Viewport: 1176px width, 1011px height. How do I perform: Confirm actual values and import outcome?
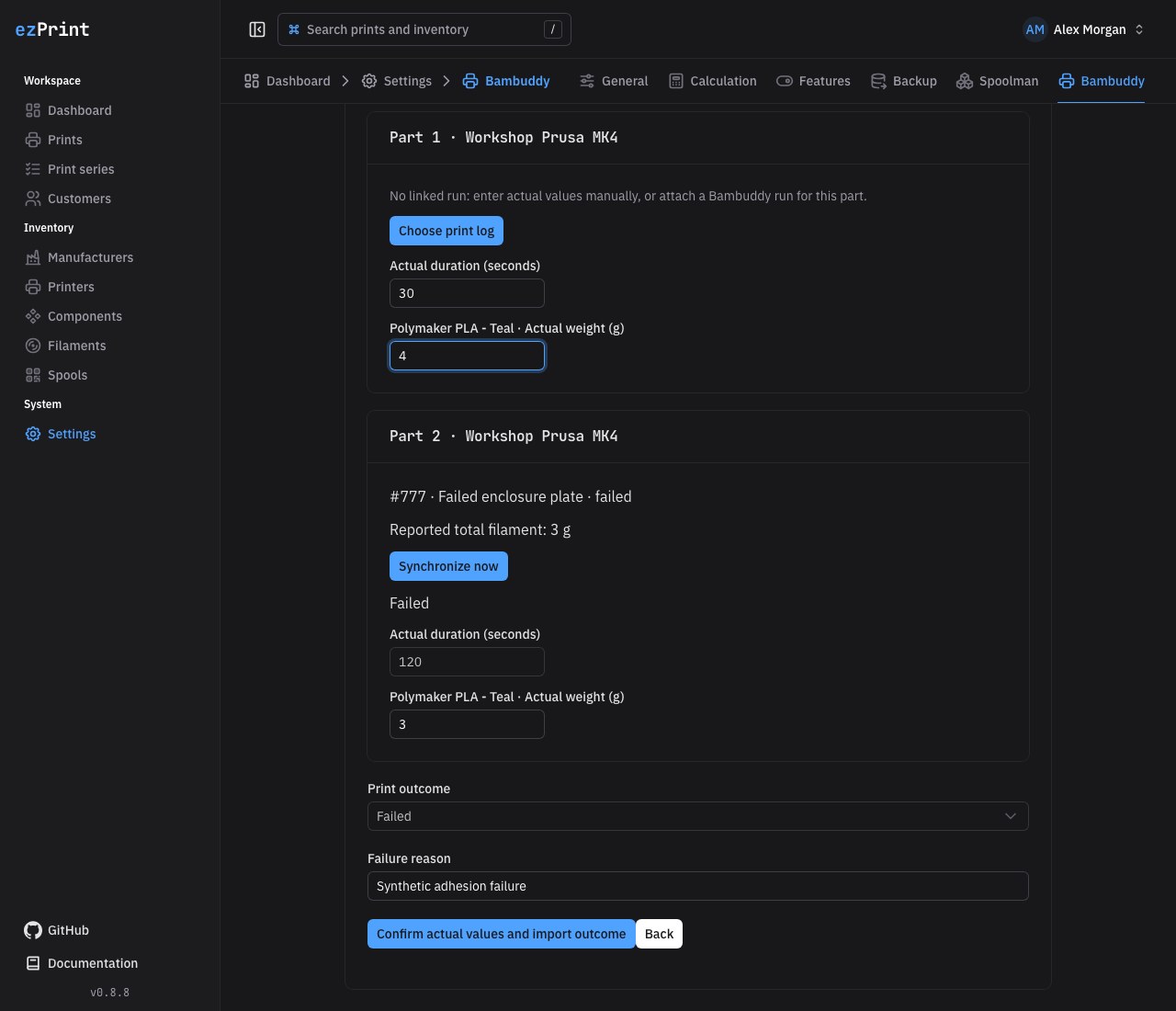(x=501, y=934)
